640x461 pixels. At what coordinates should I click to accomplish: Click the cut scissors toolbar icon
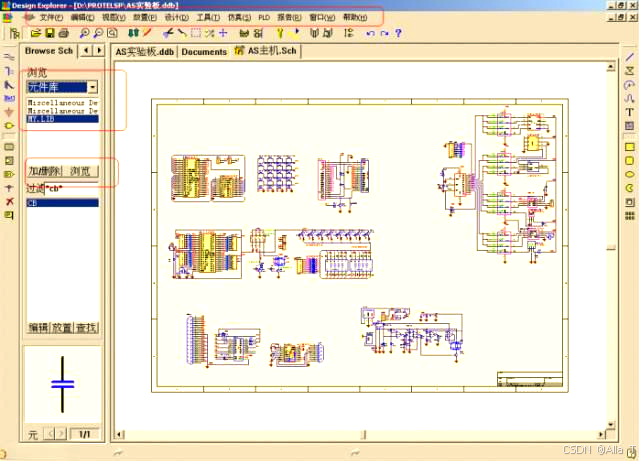click(168, 33)
